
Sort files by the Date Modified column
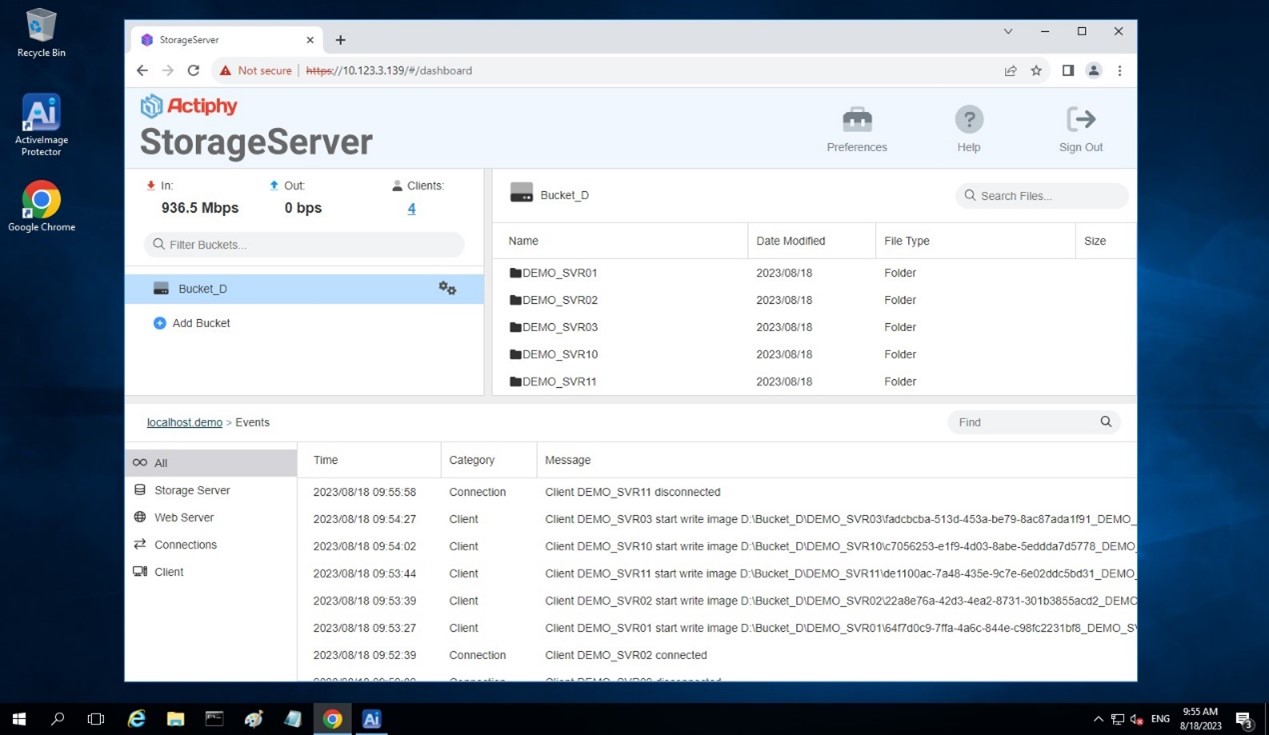tap(790, 240)
